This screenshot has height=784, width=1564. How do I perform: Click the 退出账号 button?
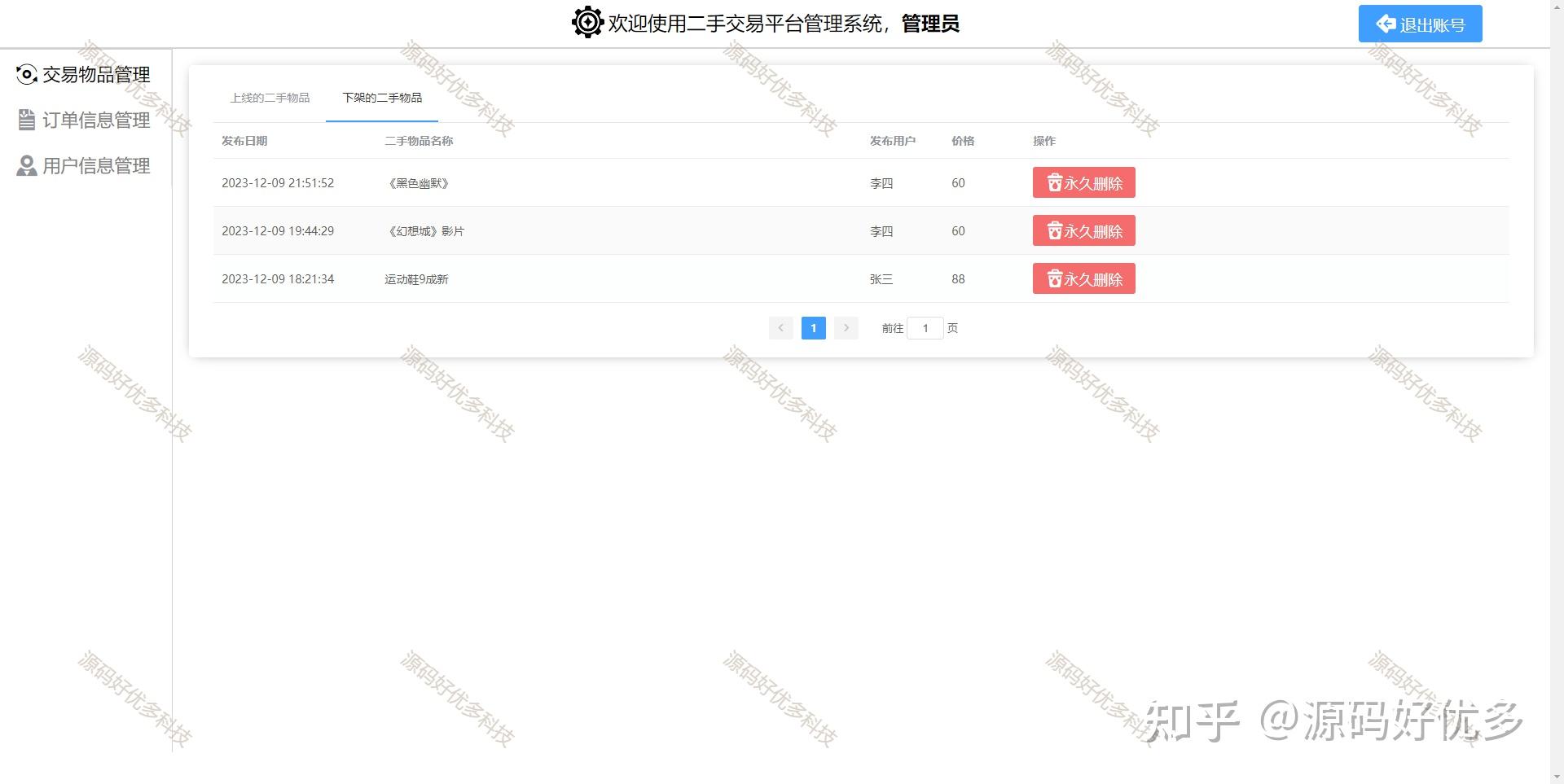(1420, 24)
